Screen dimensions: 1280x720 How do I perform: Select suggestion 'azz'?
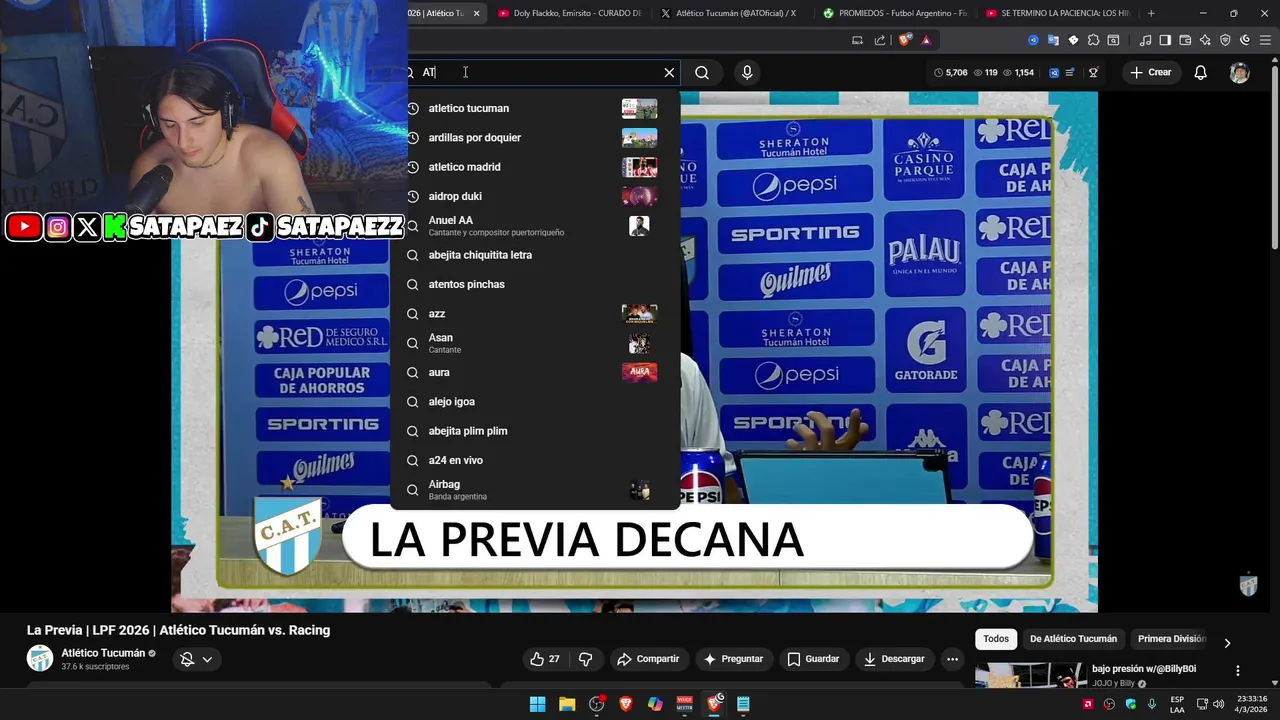pyautogui.click(x=535, y=314)
